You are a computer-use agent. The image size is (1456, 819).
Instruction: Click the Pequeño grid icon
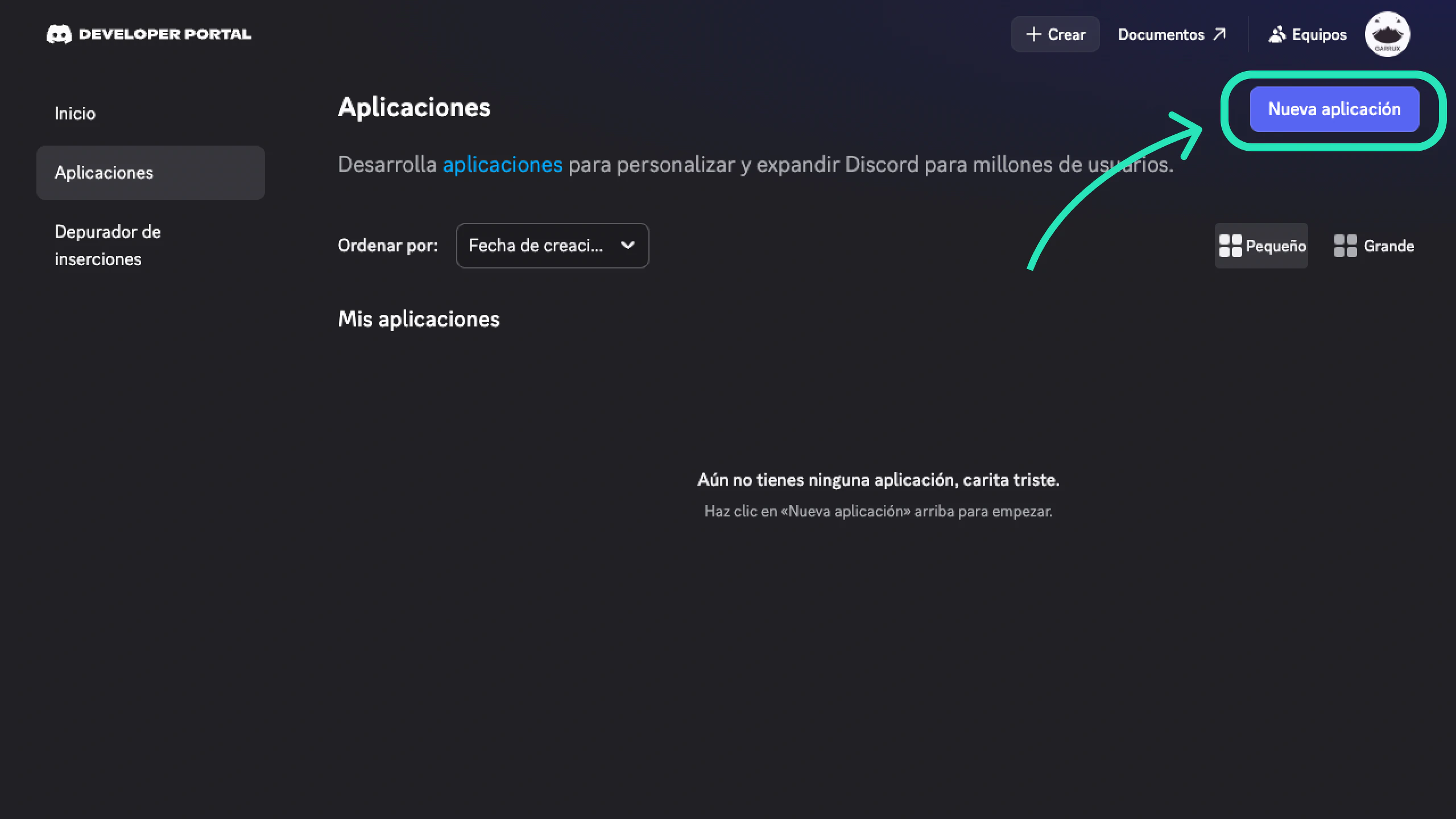1230,246
